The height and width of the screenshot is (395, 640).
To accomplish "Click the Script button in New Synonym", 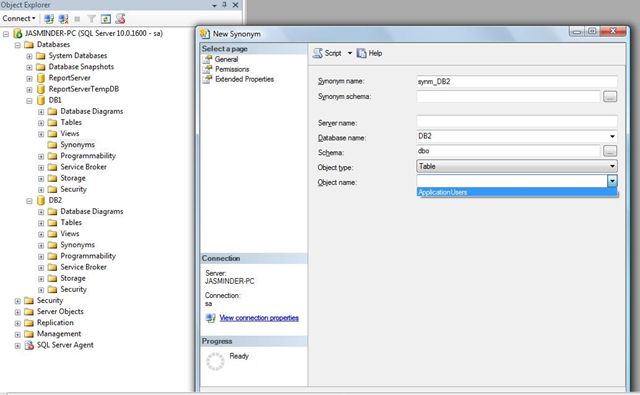I will [x=327, y=53].
